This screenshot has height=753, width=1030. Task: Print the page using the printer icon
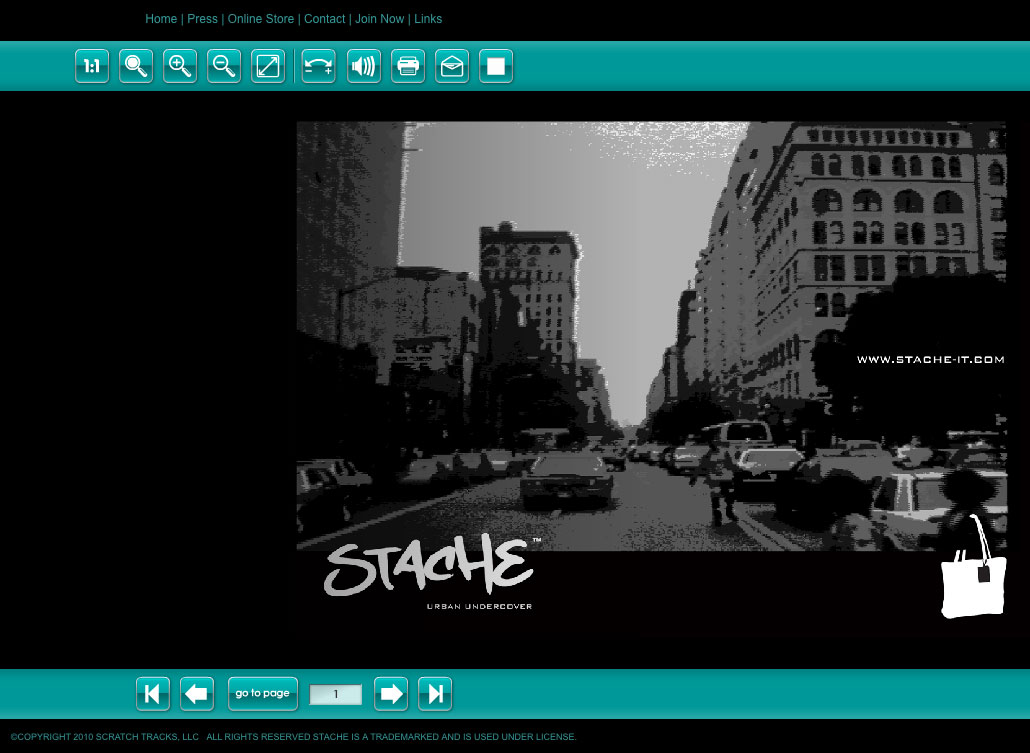coord(408,66)
